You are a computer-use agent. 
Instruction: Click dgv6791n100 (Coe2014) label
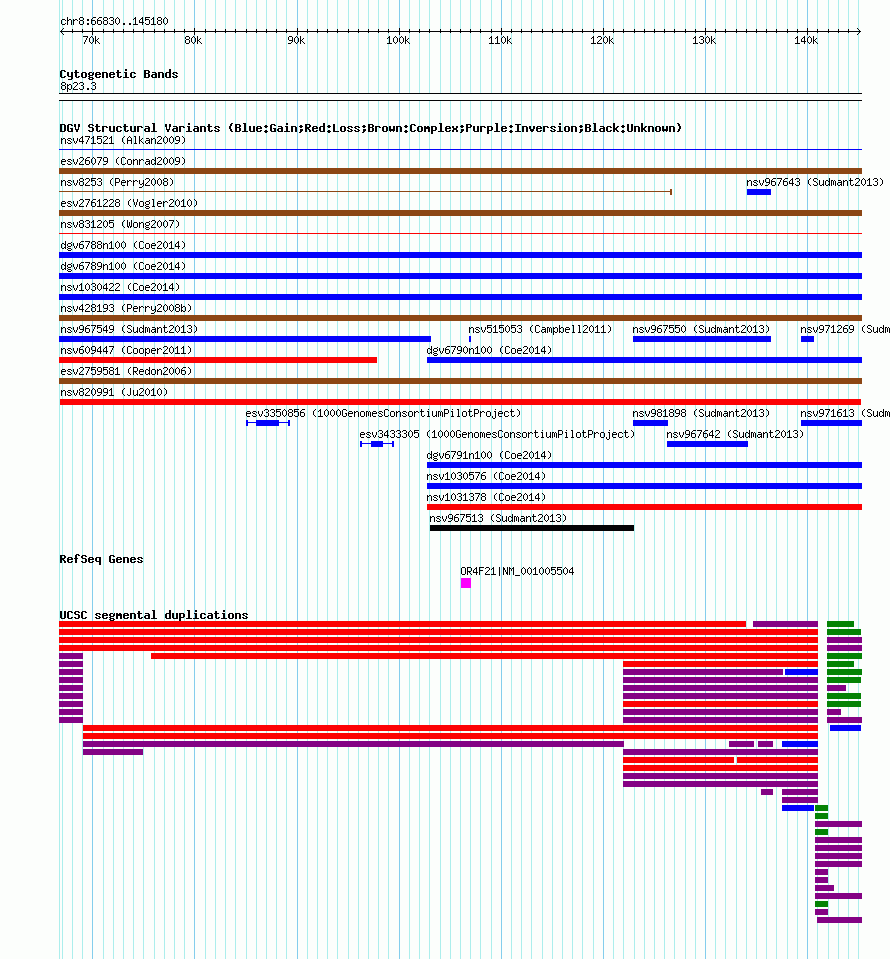pos(489,455)
